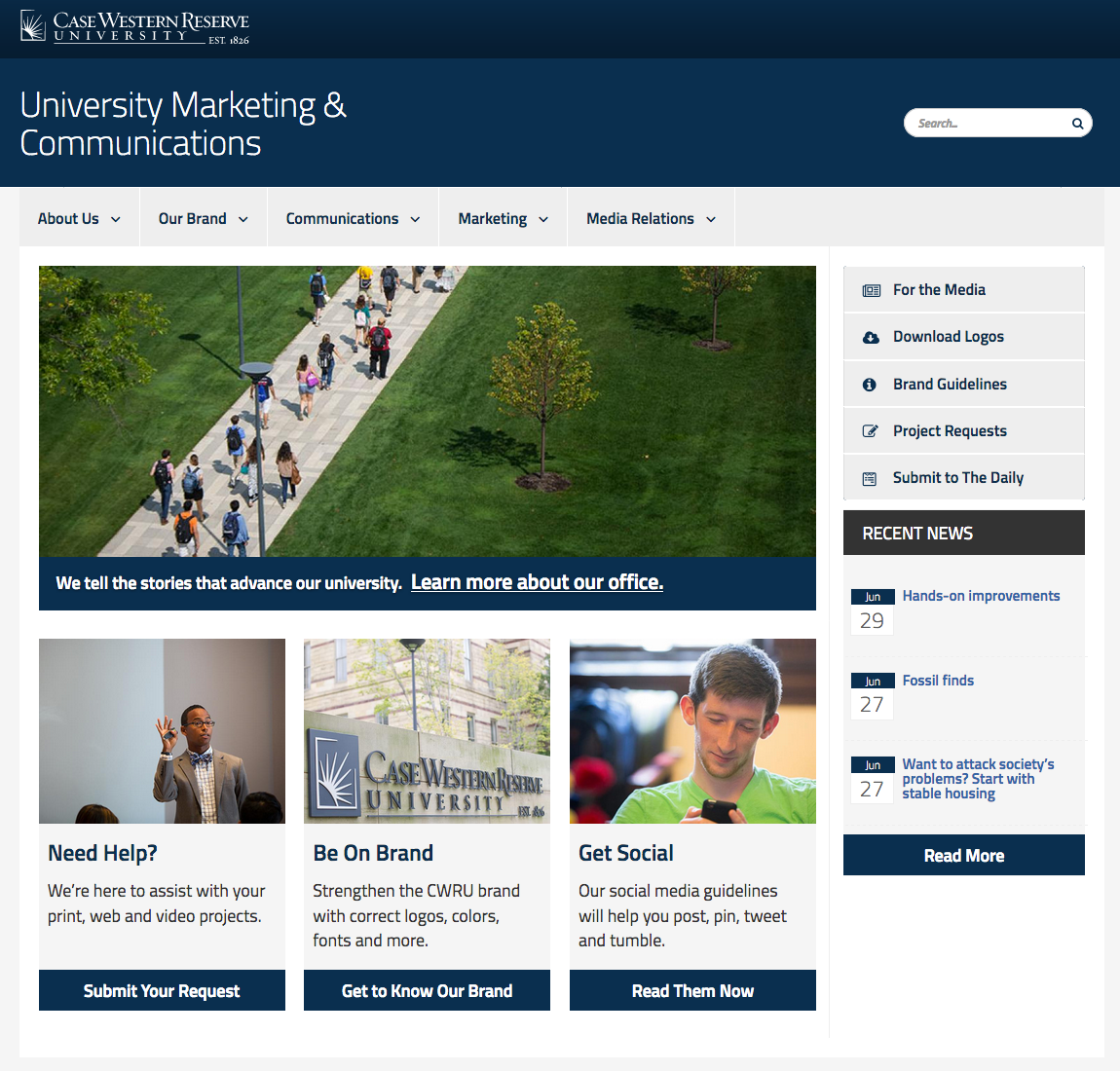Click the RECENT NEWS header

click(963, 533)
